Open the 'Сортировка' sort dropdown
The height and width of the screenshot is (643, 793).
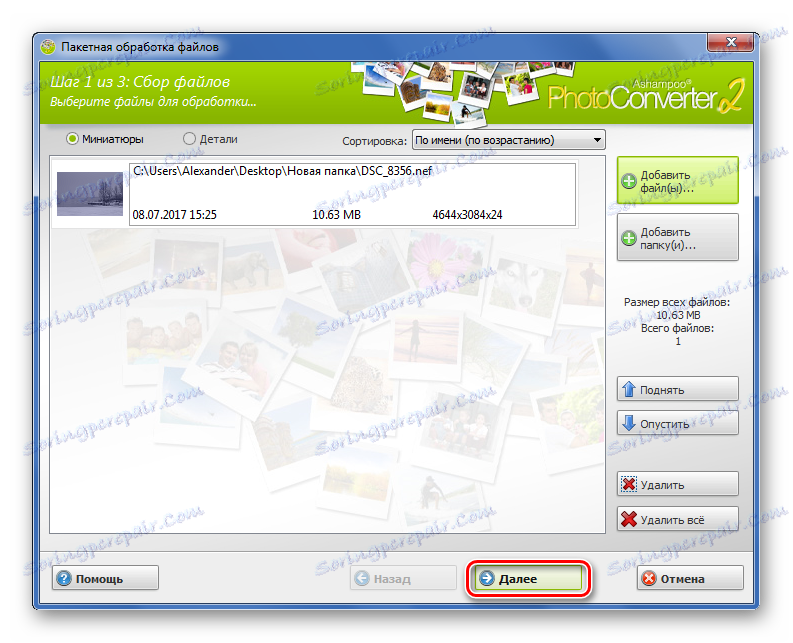pos(509,140)
